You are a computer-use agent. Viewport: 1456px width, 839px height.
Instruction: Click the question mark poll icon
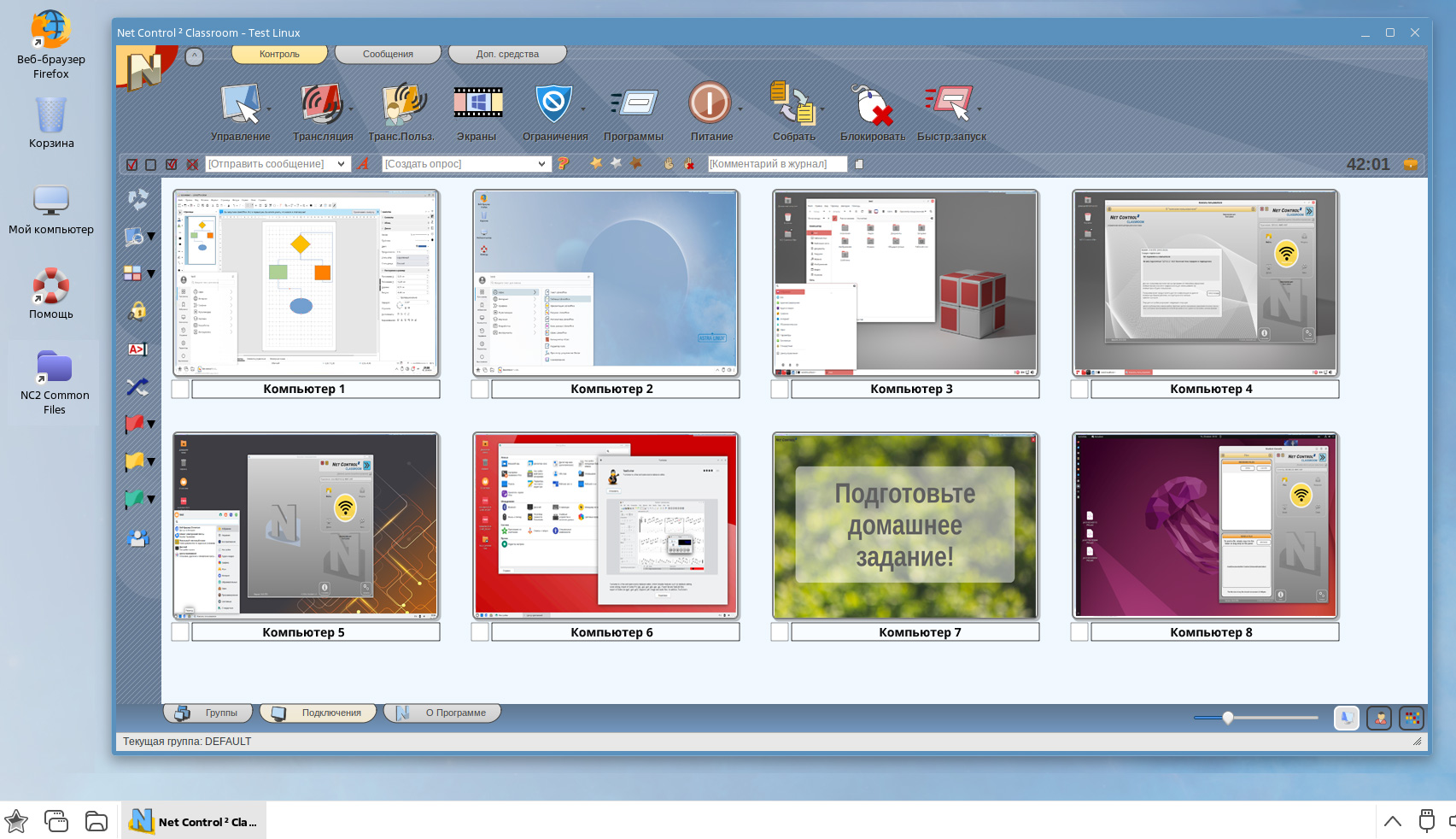[x=563, y=163]
